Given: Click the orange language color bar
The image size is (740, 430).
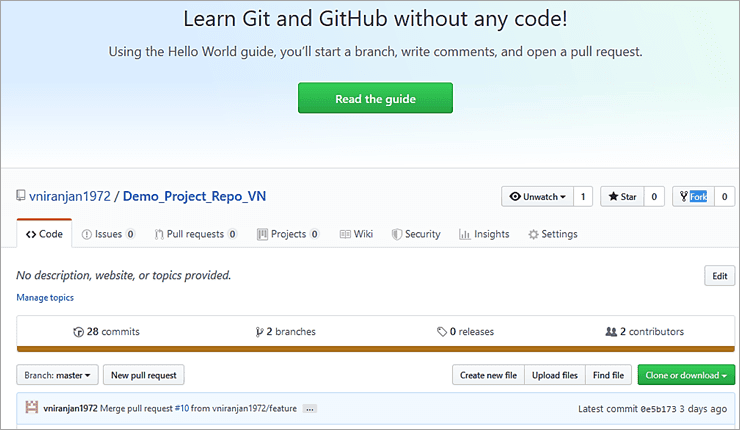Looking at the screenshot, I should click(375, 349).
